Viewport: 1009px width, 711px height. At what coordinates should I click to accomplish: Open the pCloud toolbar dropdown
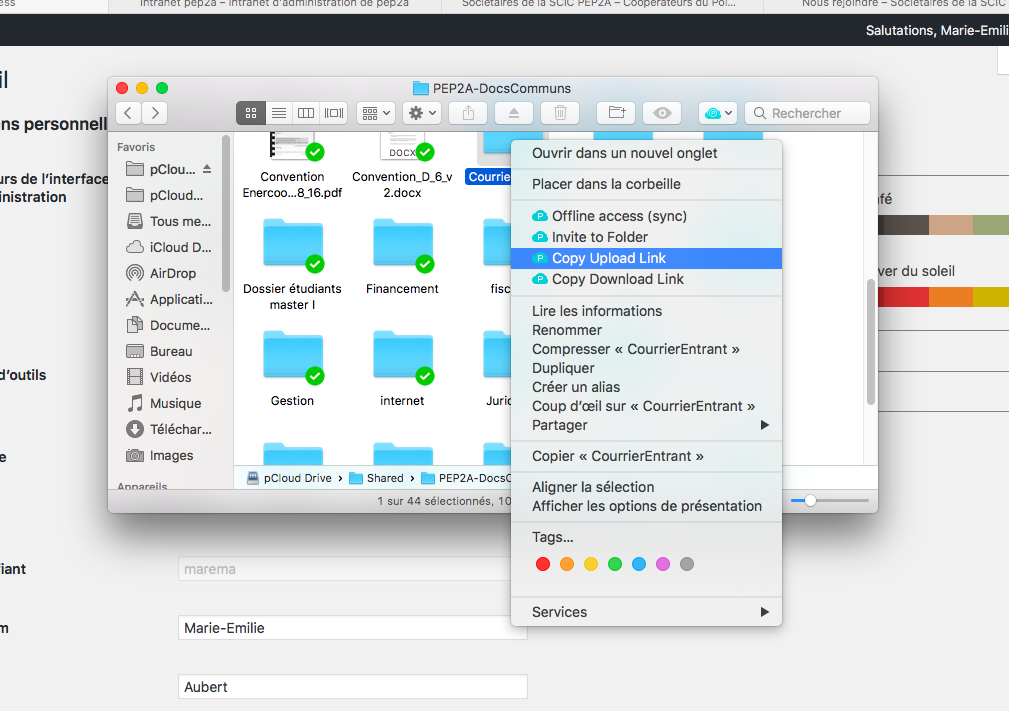pos(718,113)
